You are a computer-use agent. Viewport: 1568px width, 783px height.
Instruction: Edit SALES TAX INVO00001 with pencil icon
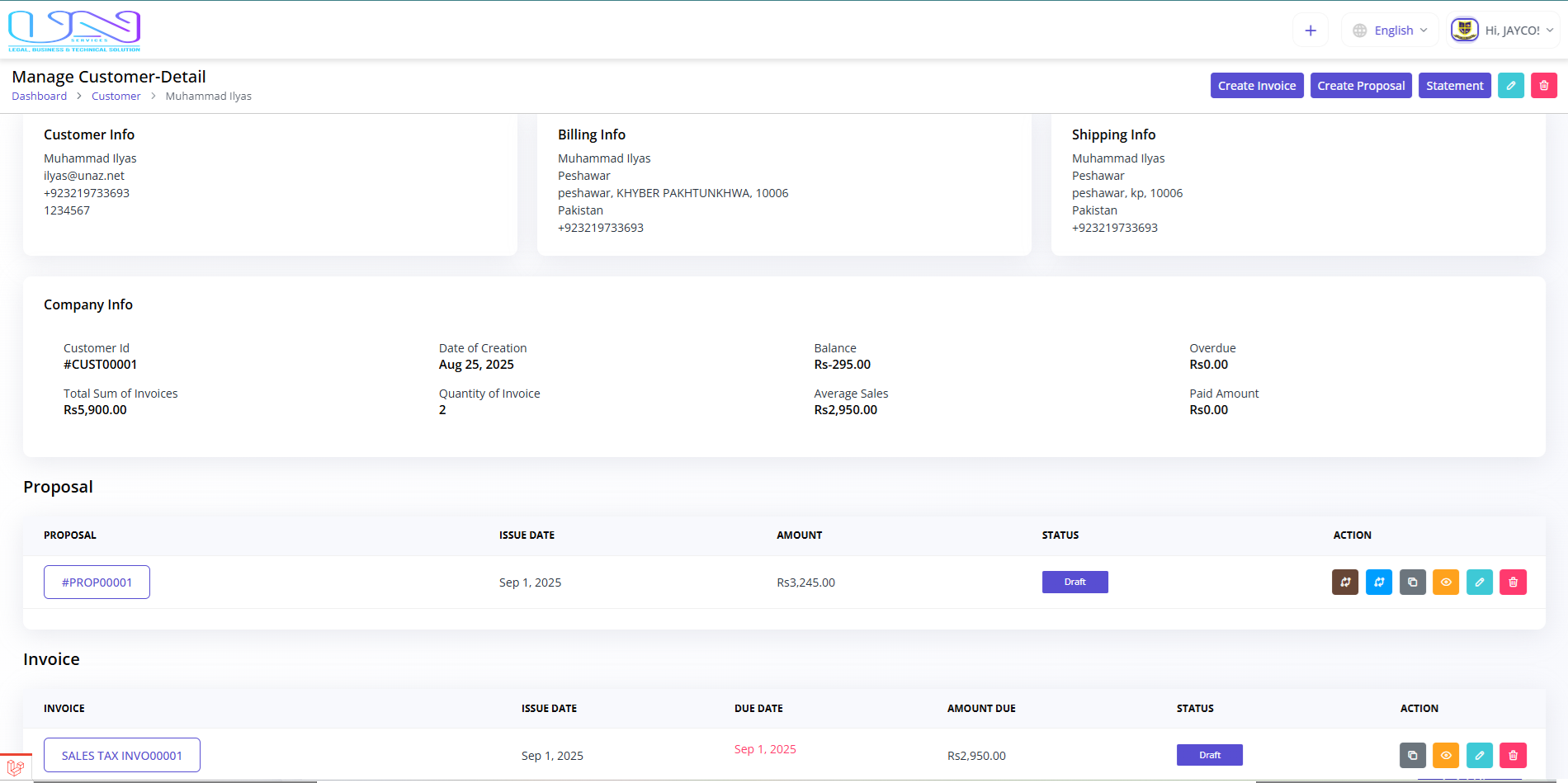pos(1479,755)
